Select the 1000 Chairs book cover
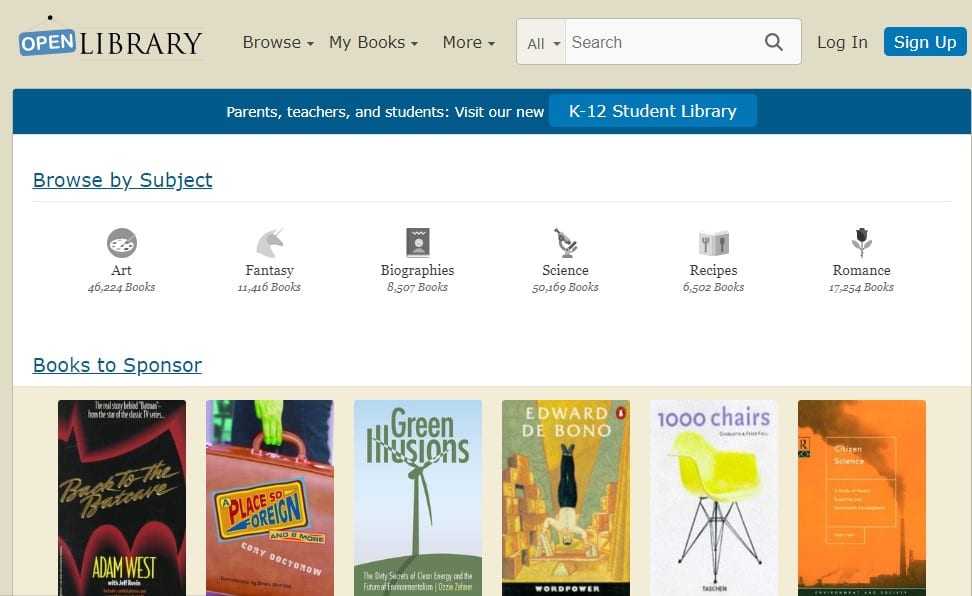 (x=713, y=497)
